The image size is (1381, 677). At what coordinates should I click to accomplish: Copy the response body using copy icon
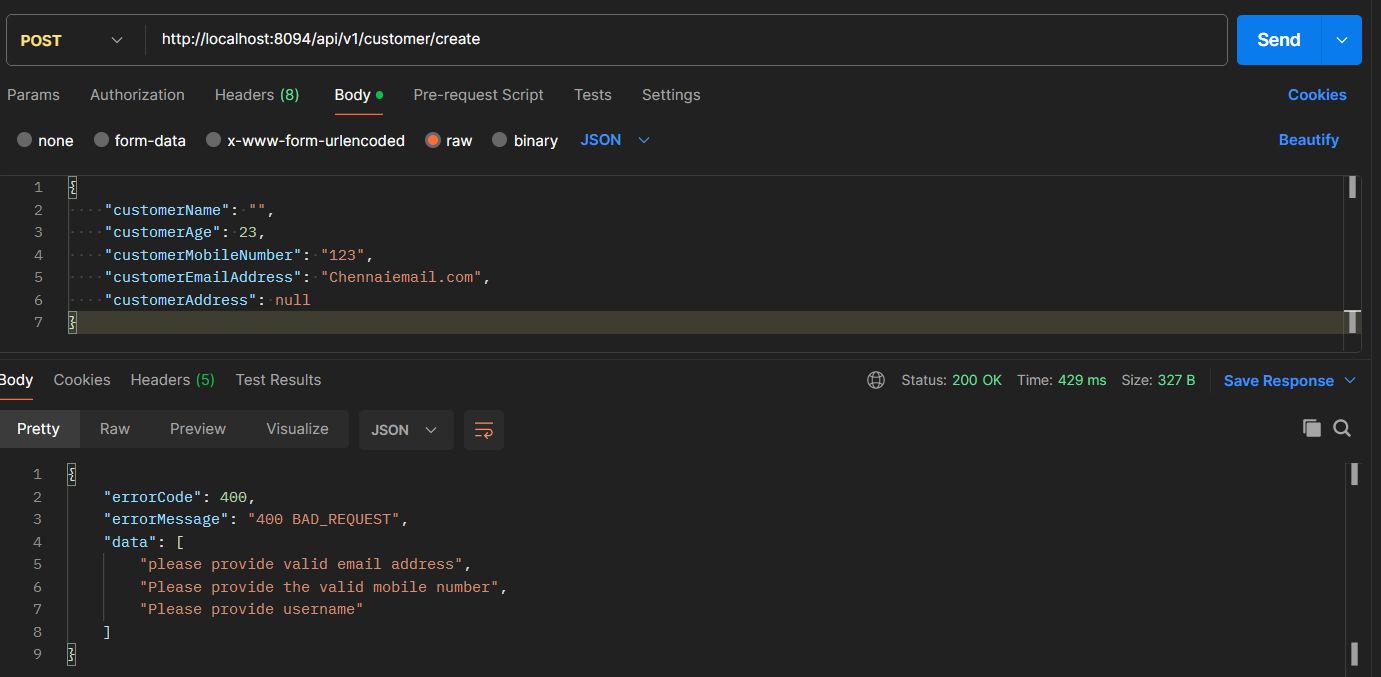tap(1311, 428)
